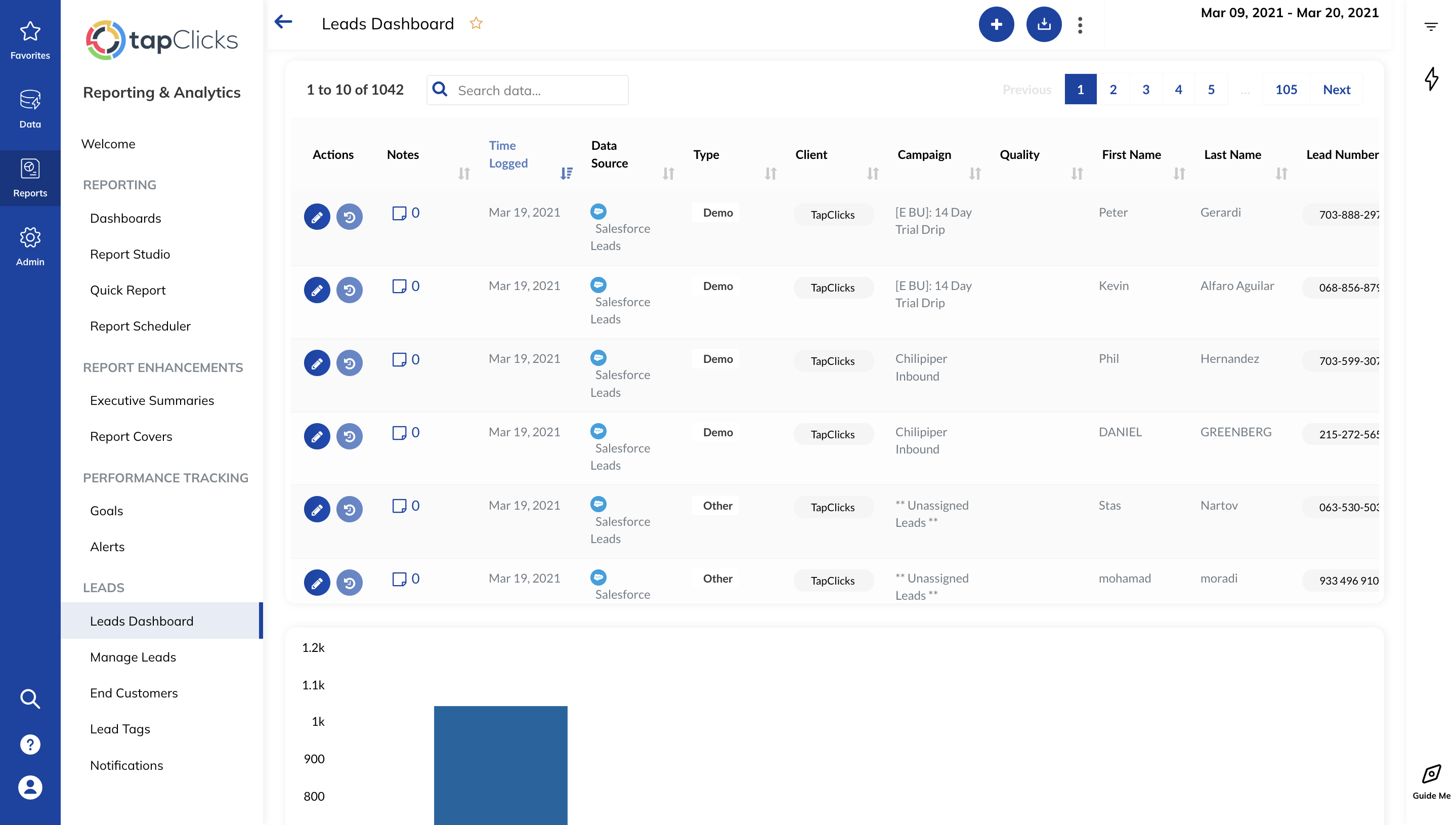This screenshot has height=825, width=1456.
Task: Open the lightning bolt quick actions
Action: [x=1431, y=78]
